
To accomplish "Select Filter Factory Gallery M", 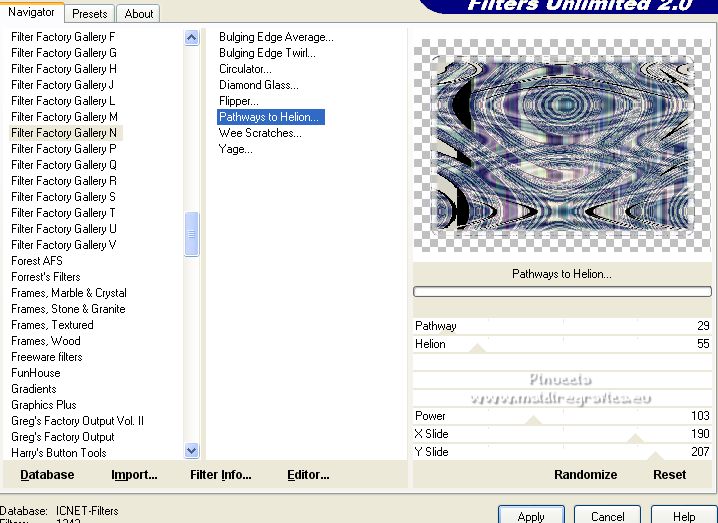I will tap(65, 117).
